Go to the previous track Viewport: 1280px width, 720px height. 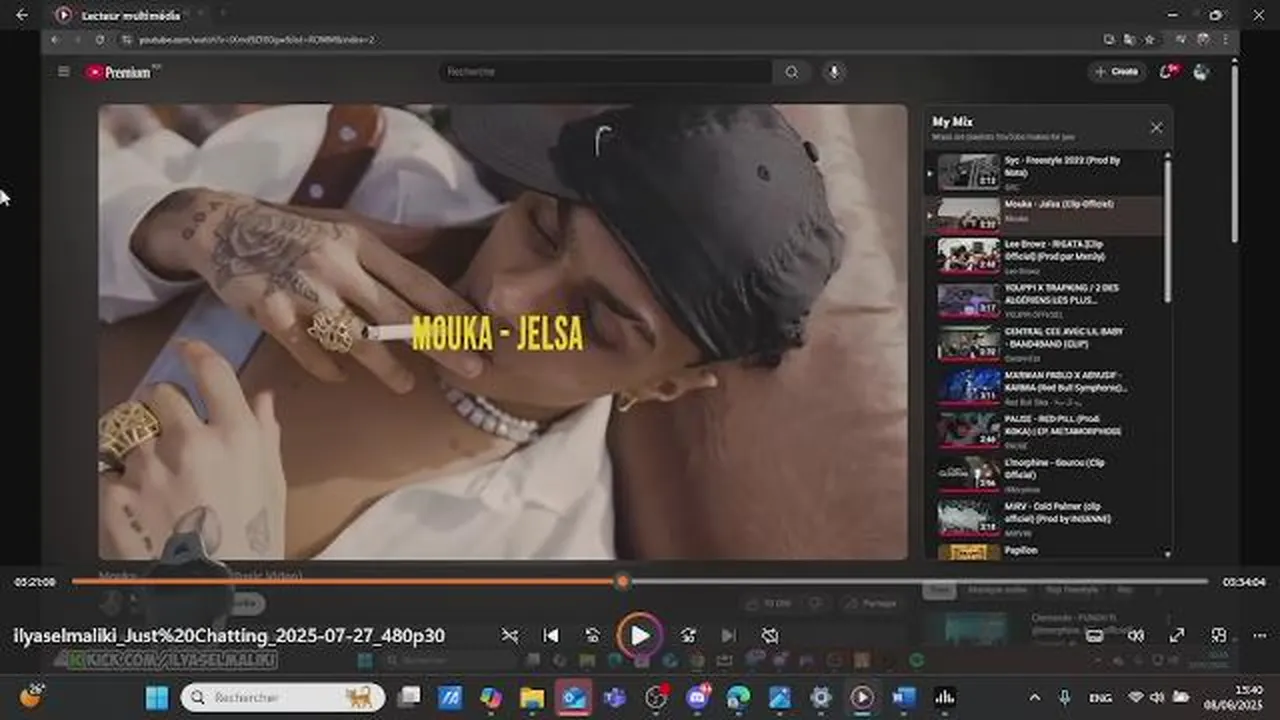(550, 635)
